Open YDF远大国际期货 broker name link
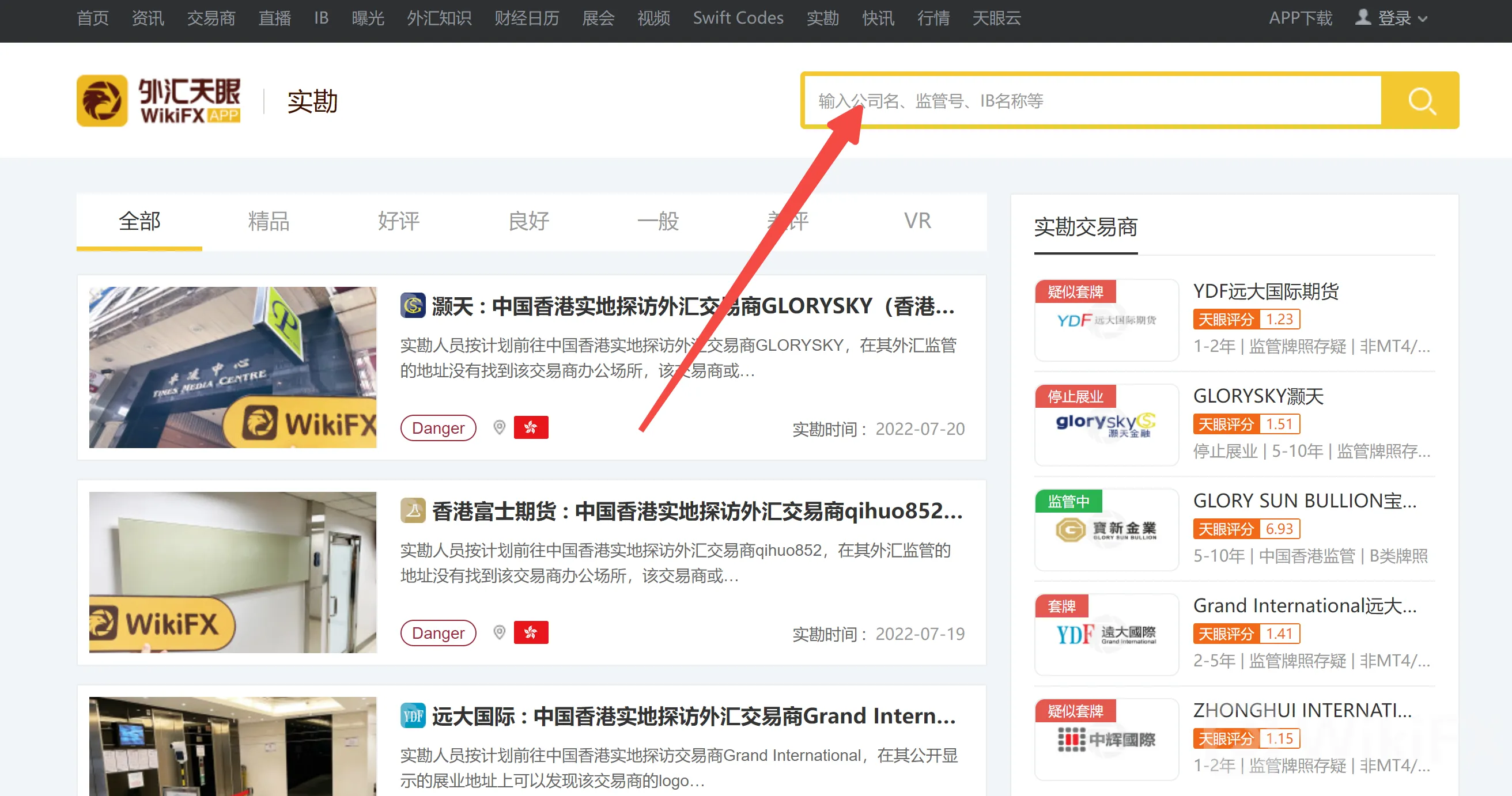 pyautogui.click(x=1266, y=291)
